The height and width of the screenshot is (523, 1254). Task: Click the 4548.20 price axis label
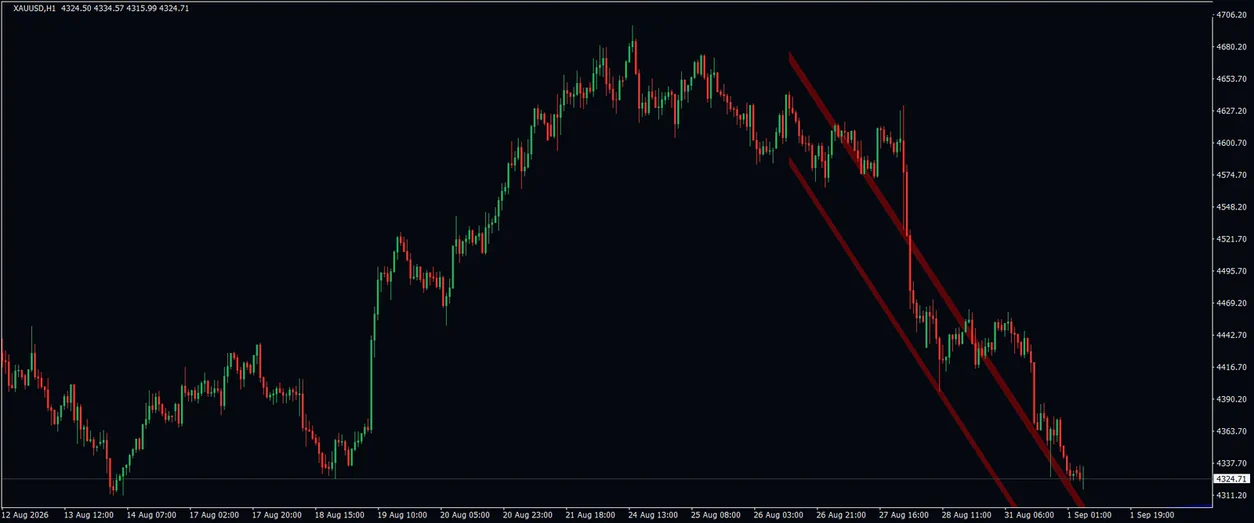pos(1231,207)
